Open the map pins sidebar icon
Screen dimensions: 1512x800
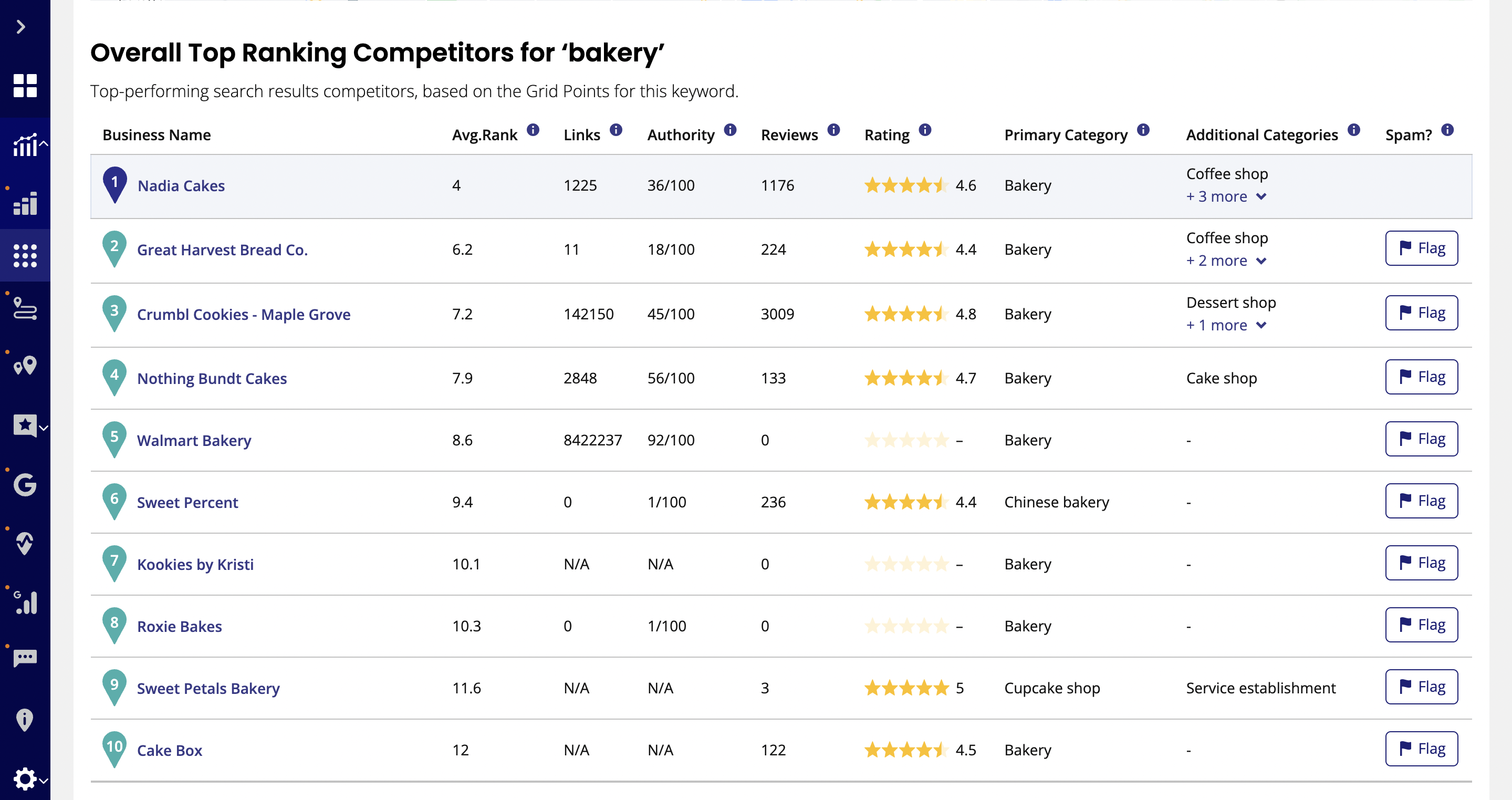tap(25, 366)
